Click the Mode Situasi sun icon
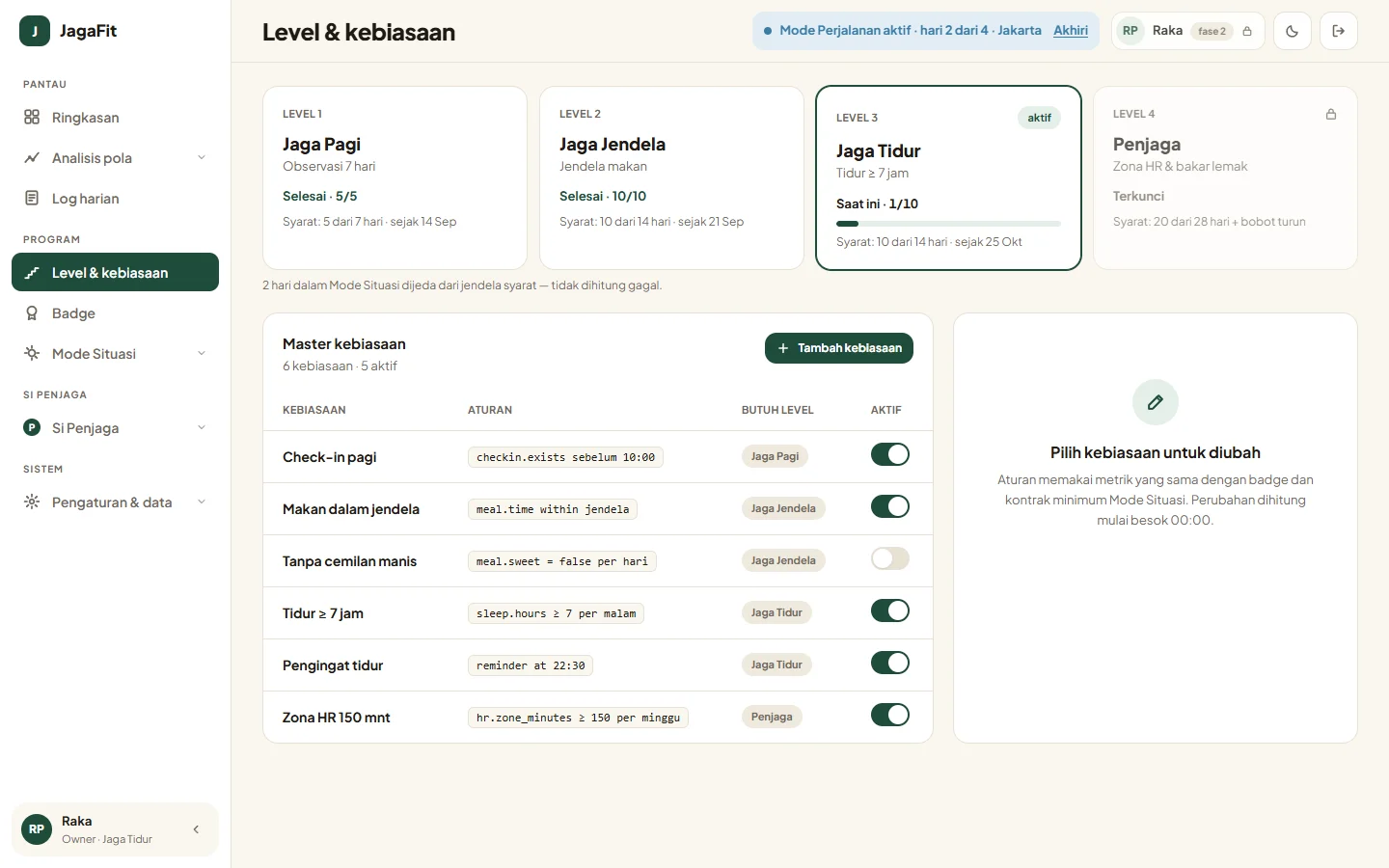 tap(32, 354)
